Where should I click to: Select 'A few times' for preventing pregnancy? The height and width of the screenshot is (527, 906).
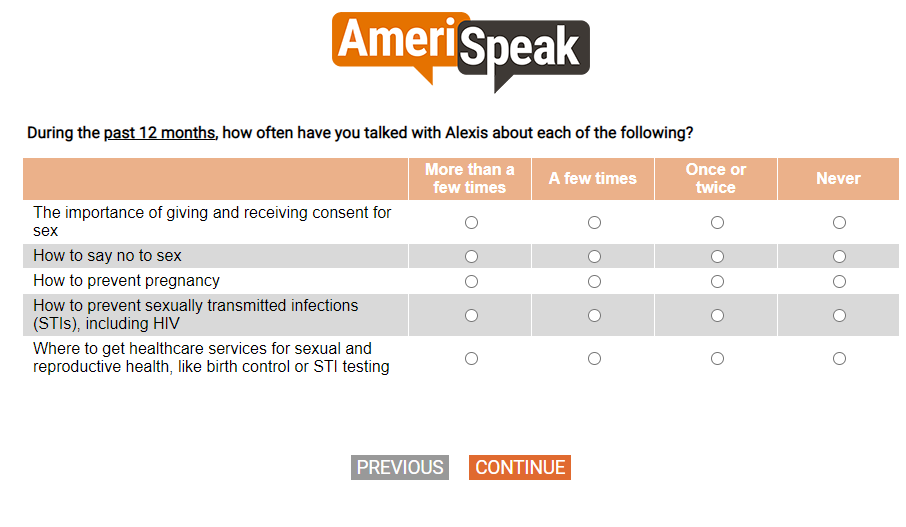(x=595, y=281)
